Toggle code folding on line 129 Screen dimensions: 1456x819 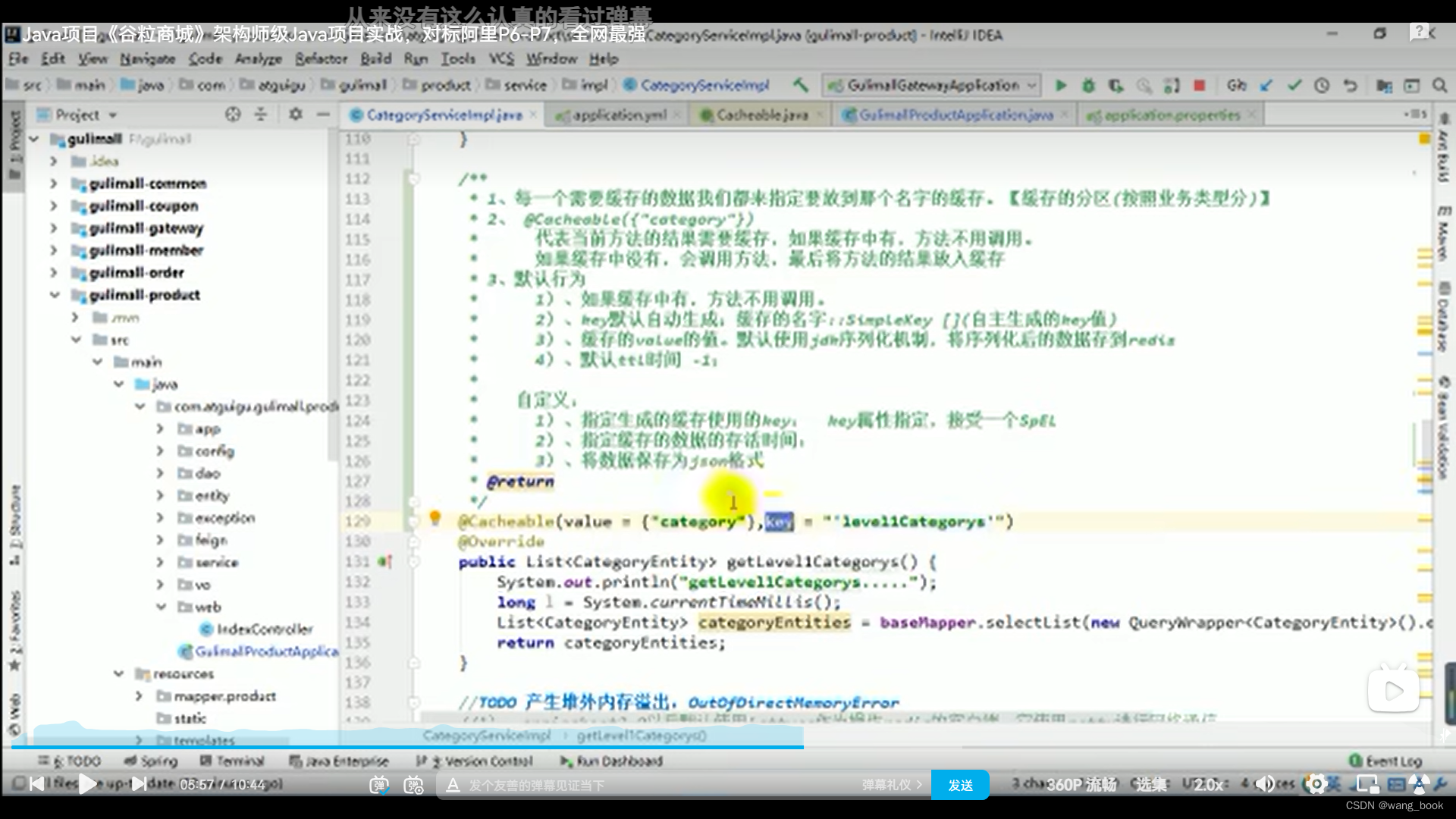click(x=414, y=522)
